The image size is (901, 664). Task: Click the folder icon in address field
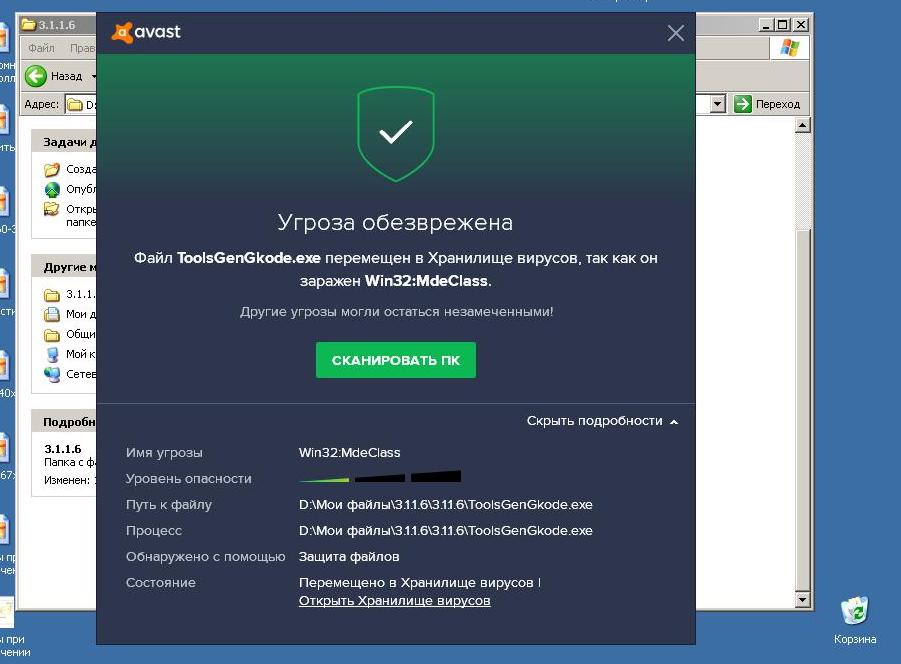[x=75, y=105]
